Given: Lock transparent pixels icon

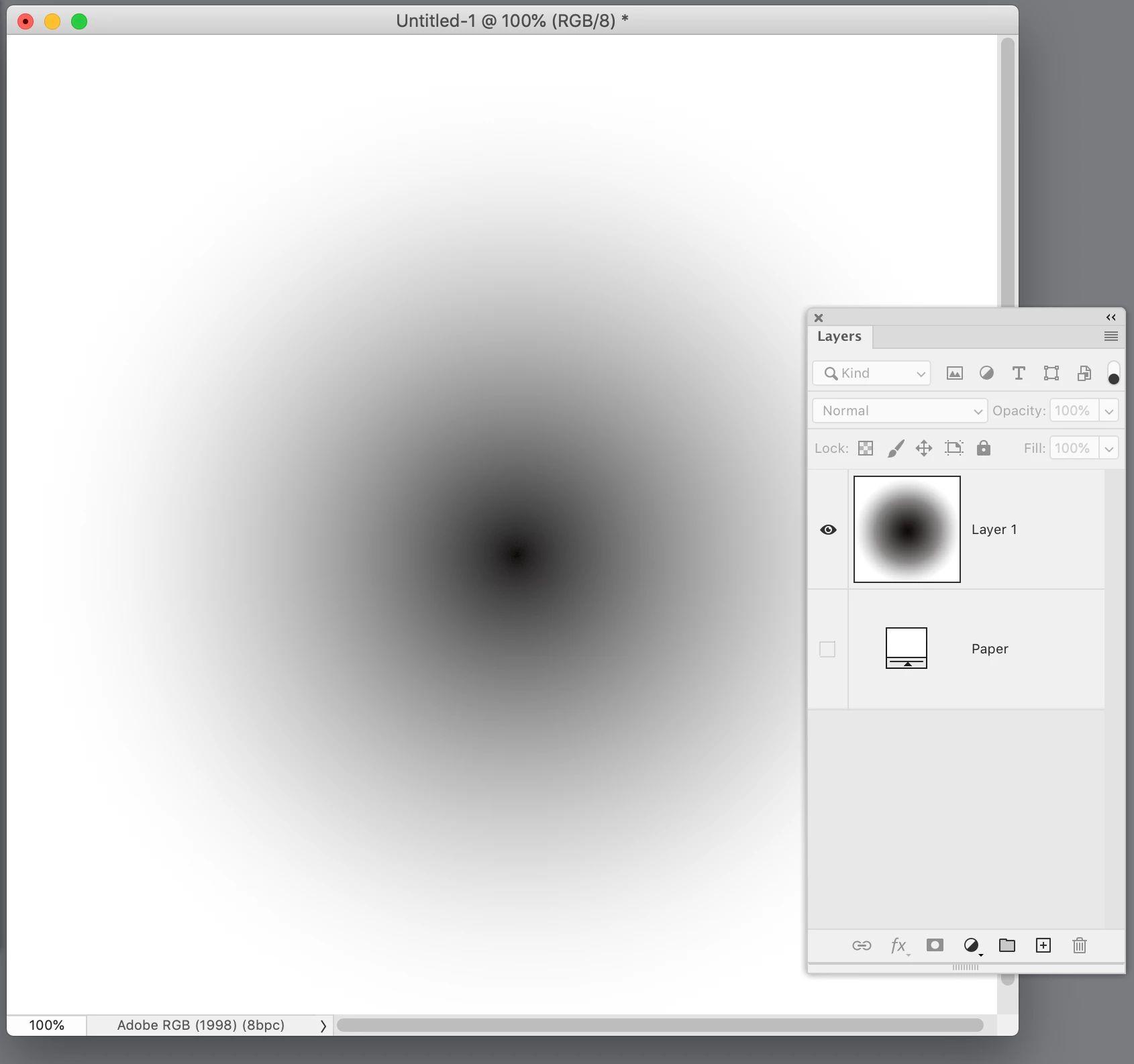Looking at the screenshot, I should tap(866, 448).
